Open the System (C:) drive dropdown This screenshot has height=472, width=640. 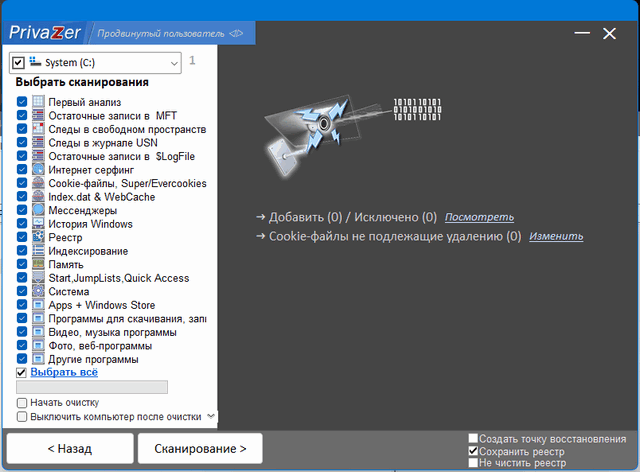(174, 63)
